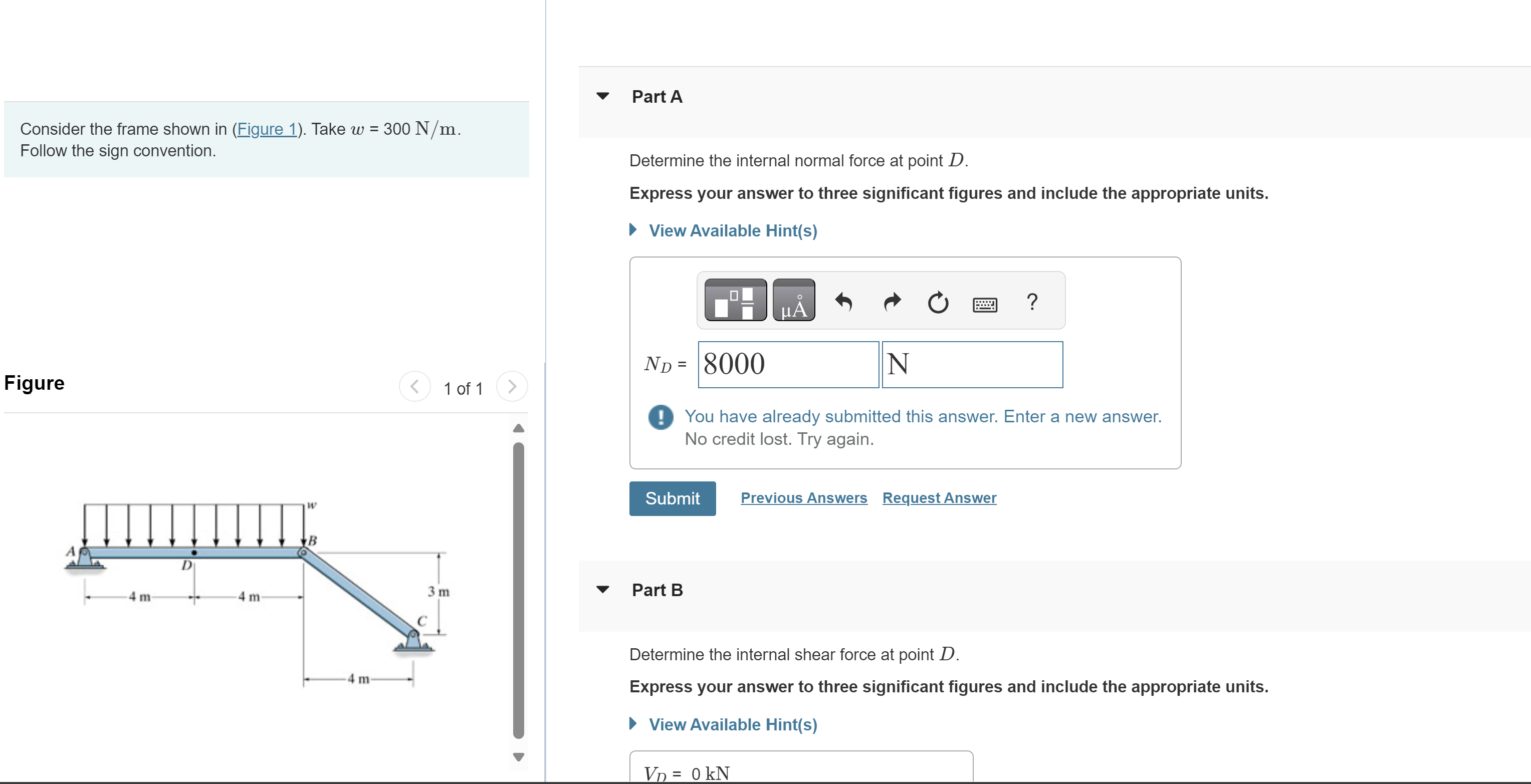Open the Previous Answers link
Screen dimensions: 1531x784
click(803, 498)
